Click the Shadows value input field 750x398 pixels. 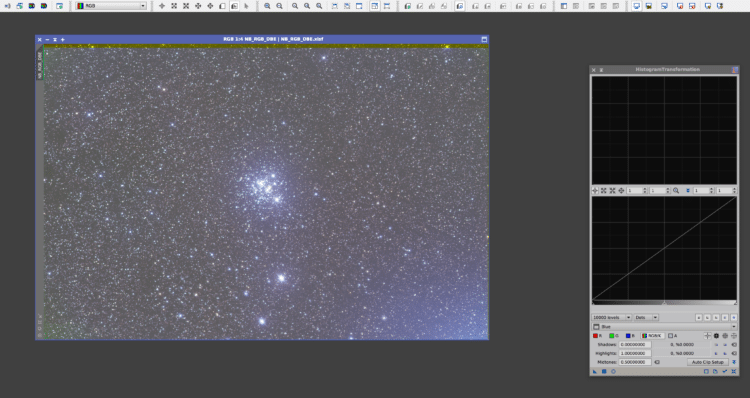[x=634, y=344]
